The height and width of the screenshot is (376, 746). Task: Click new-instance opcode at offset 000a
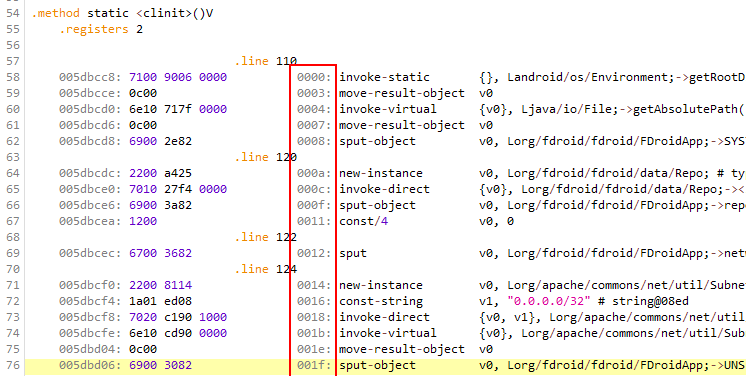pyautogui.click(x=381, y=173)
